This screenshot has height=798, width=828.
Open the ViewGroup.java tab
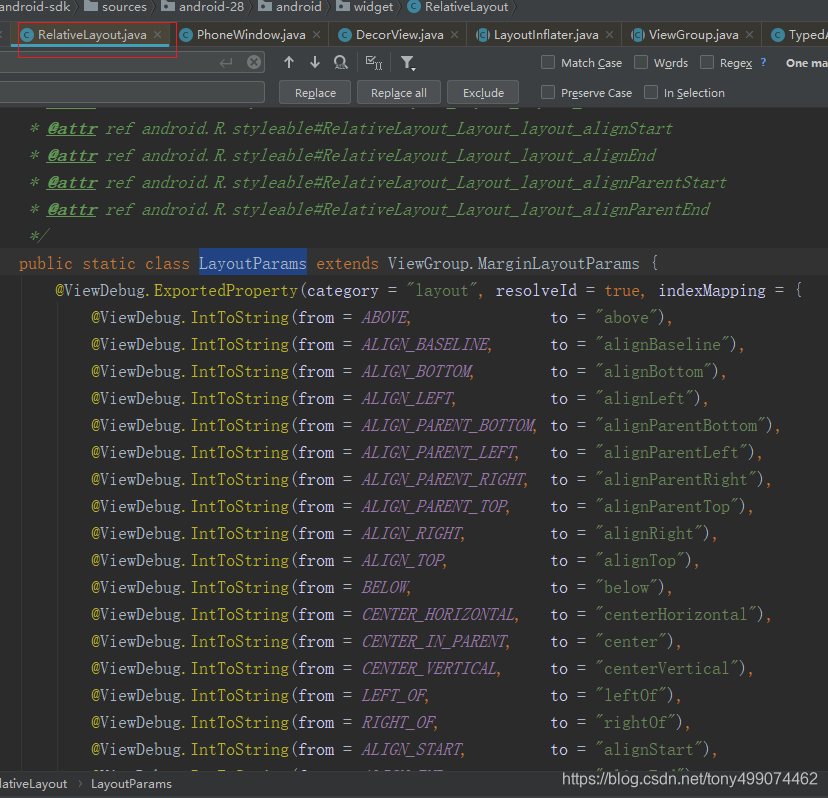click(693, 35)
